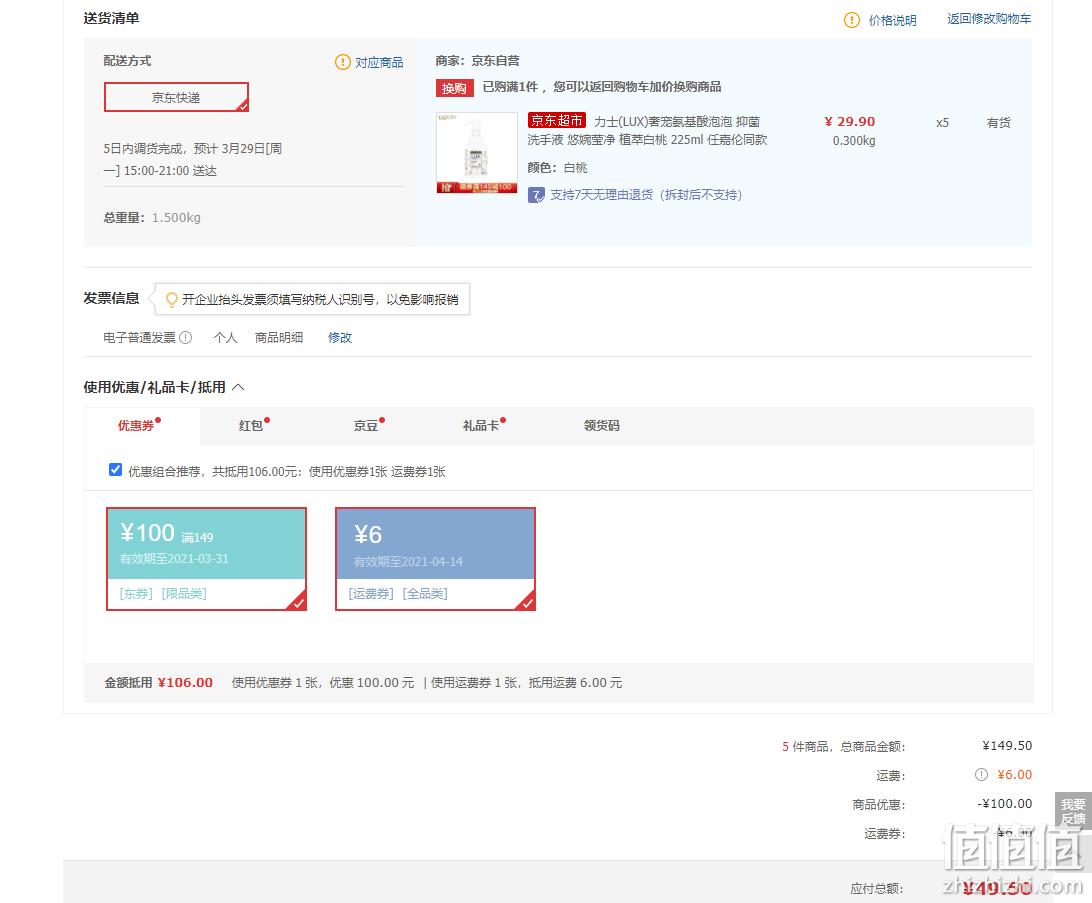Deselect the ¥100 满149 coupon

(x=206, y=558)
